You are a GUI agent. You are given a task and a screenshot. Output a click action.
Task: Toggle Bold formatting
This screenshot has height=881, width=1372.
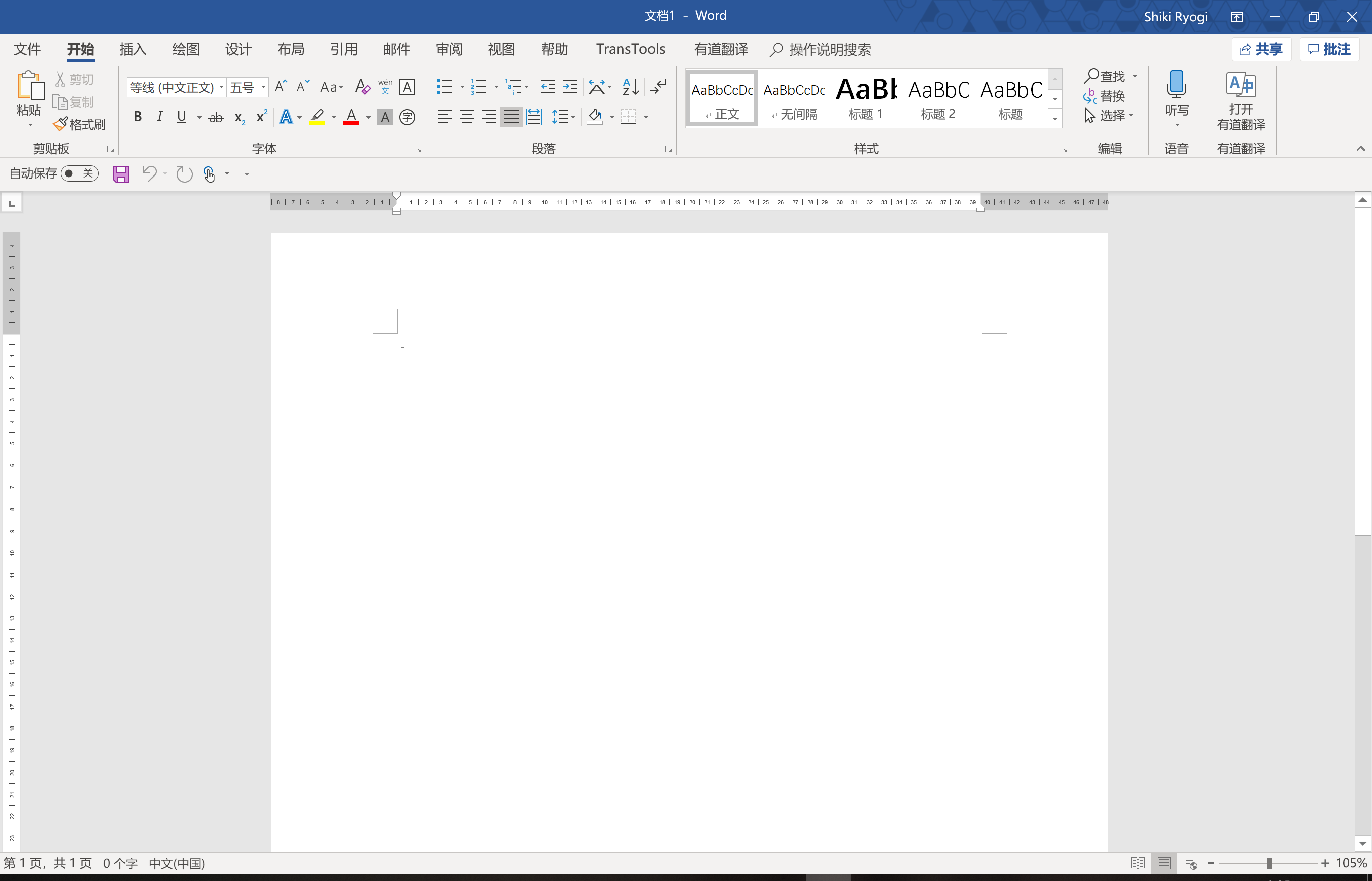[137, 117]
